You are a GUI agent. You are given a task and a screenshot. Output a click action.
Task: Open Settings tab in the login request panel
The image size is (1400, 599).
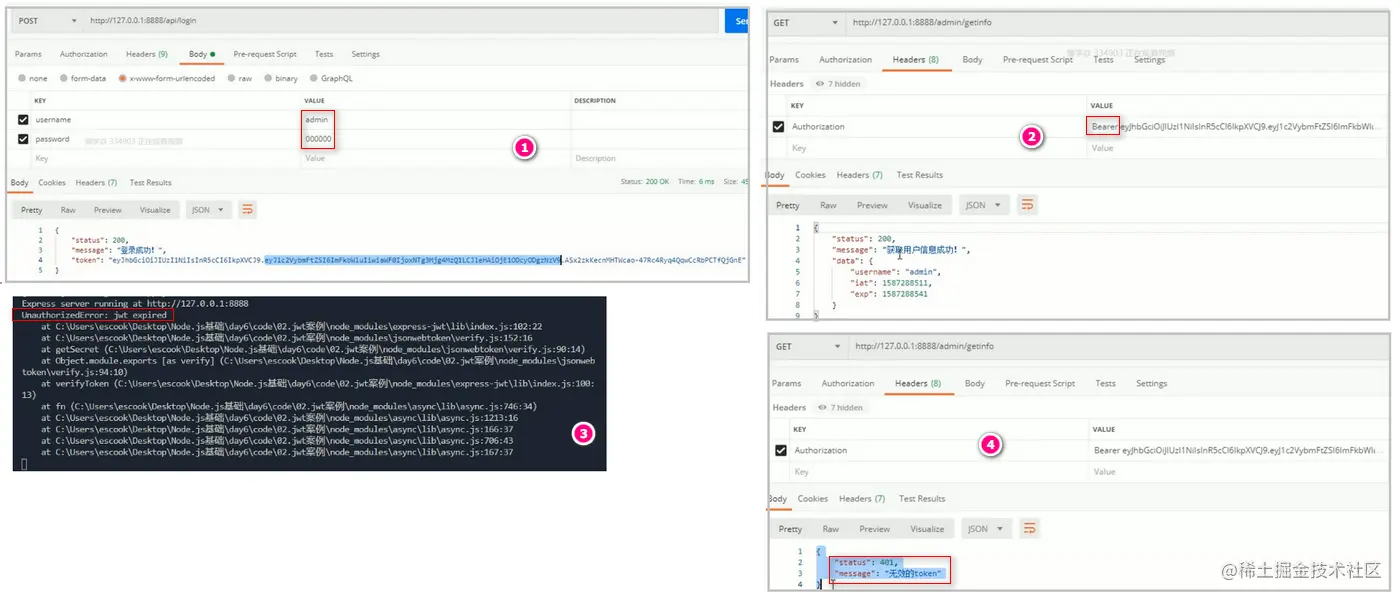365,54
